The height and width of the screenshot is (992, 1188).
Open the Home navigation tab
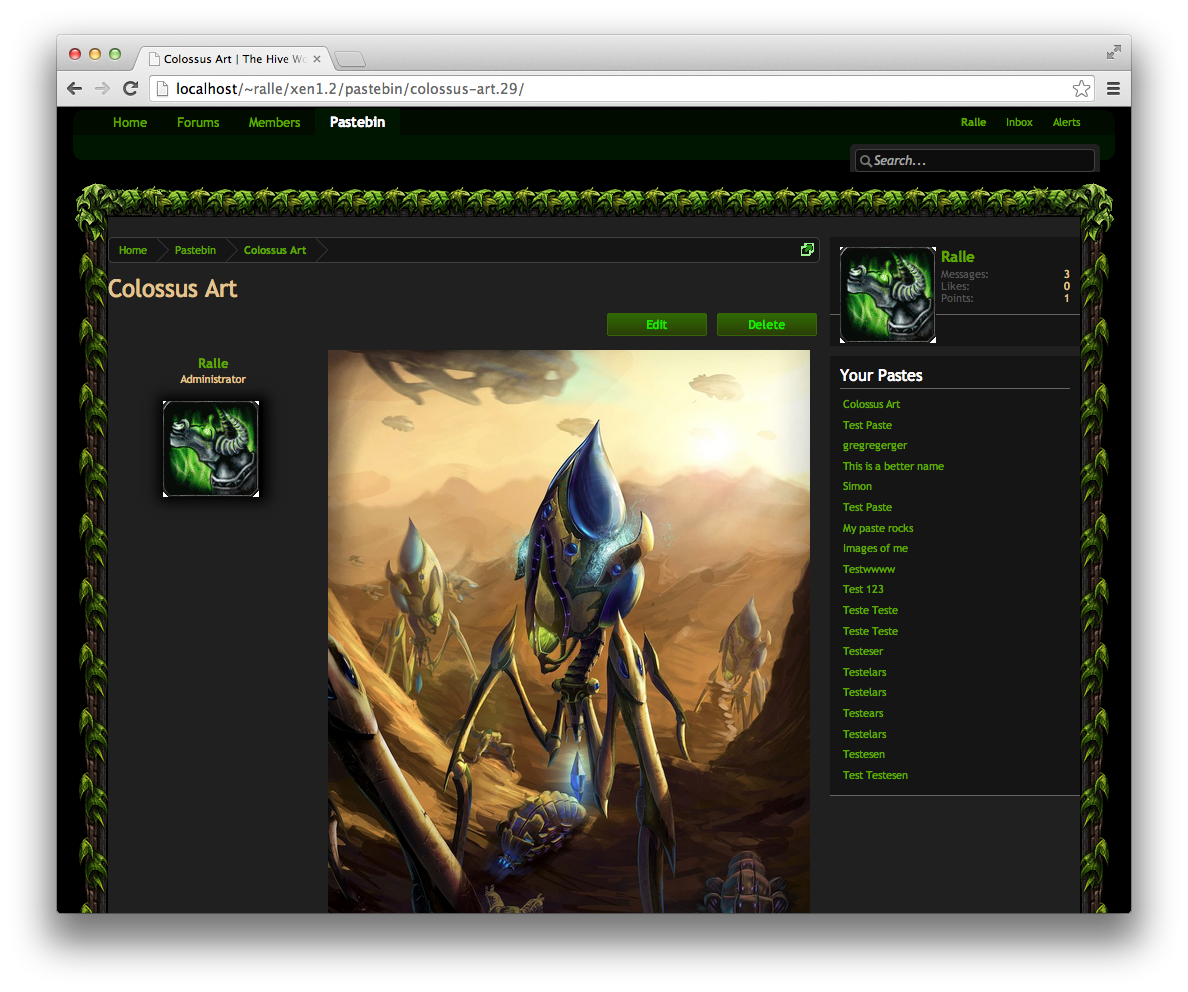coord(130,123)
